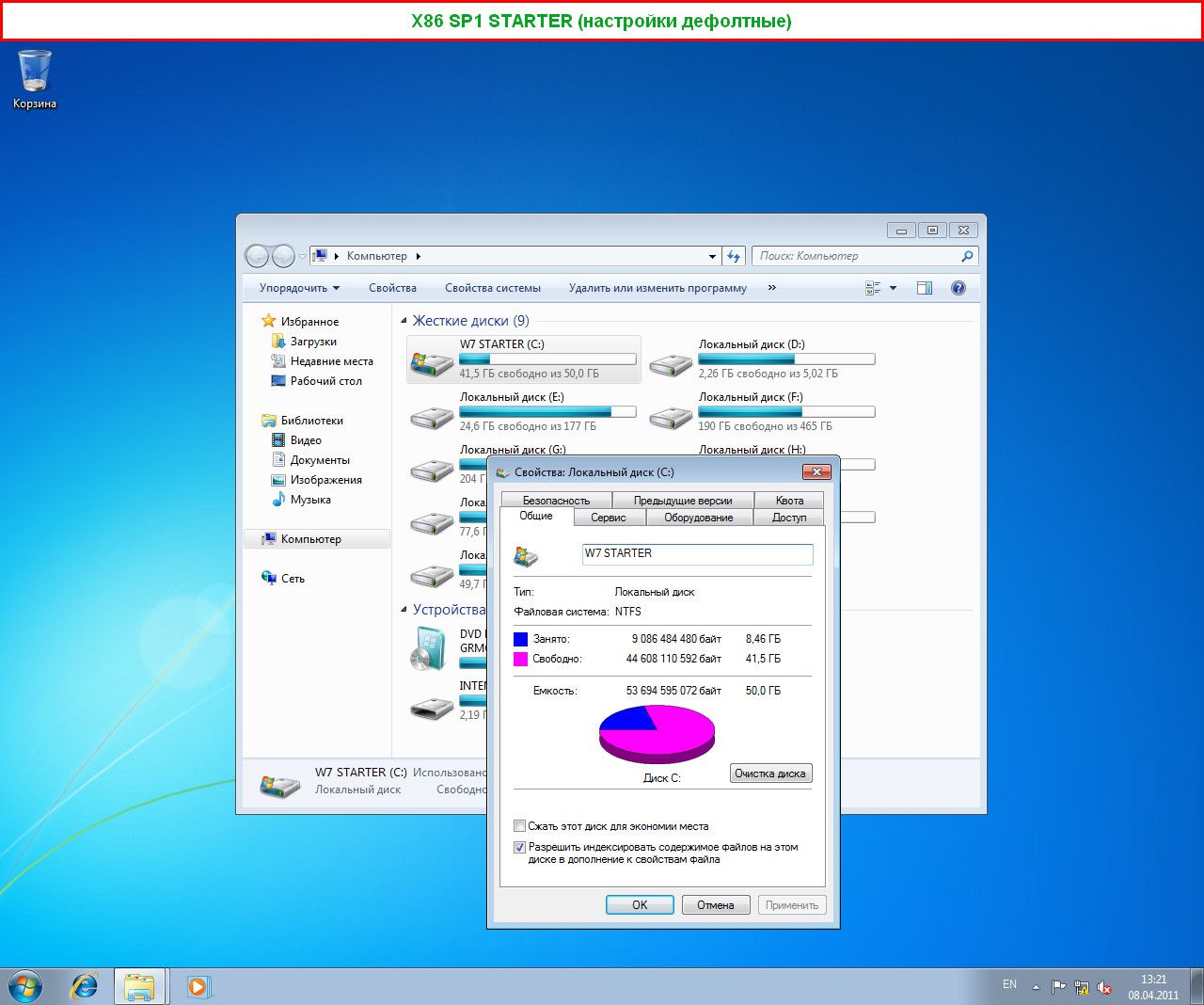Click the Explorer back navigation arrow
This screenshot has height=1005, width=1204.
pos(257,256)
